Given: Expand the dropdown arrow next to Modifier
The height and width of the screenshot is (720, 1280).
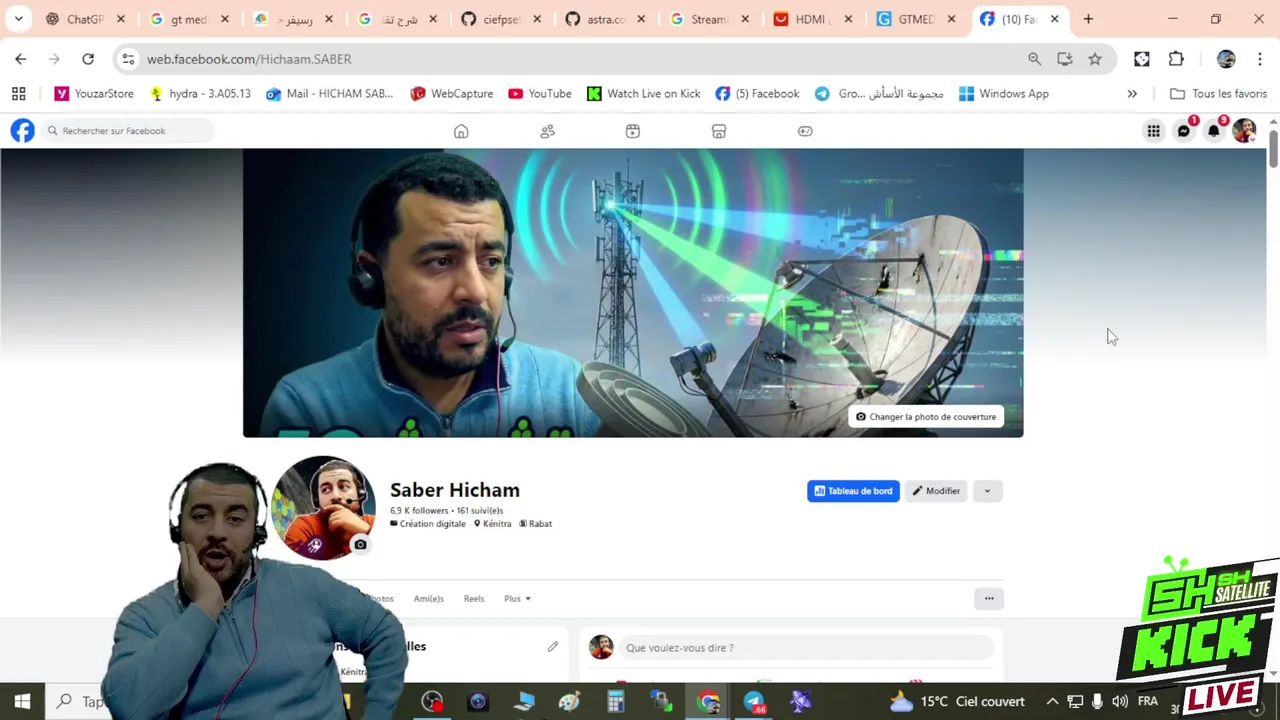Looking at the screenshot, I should [x=987, y=491].
